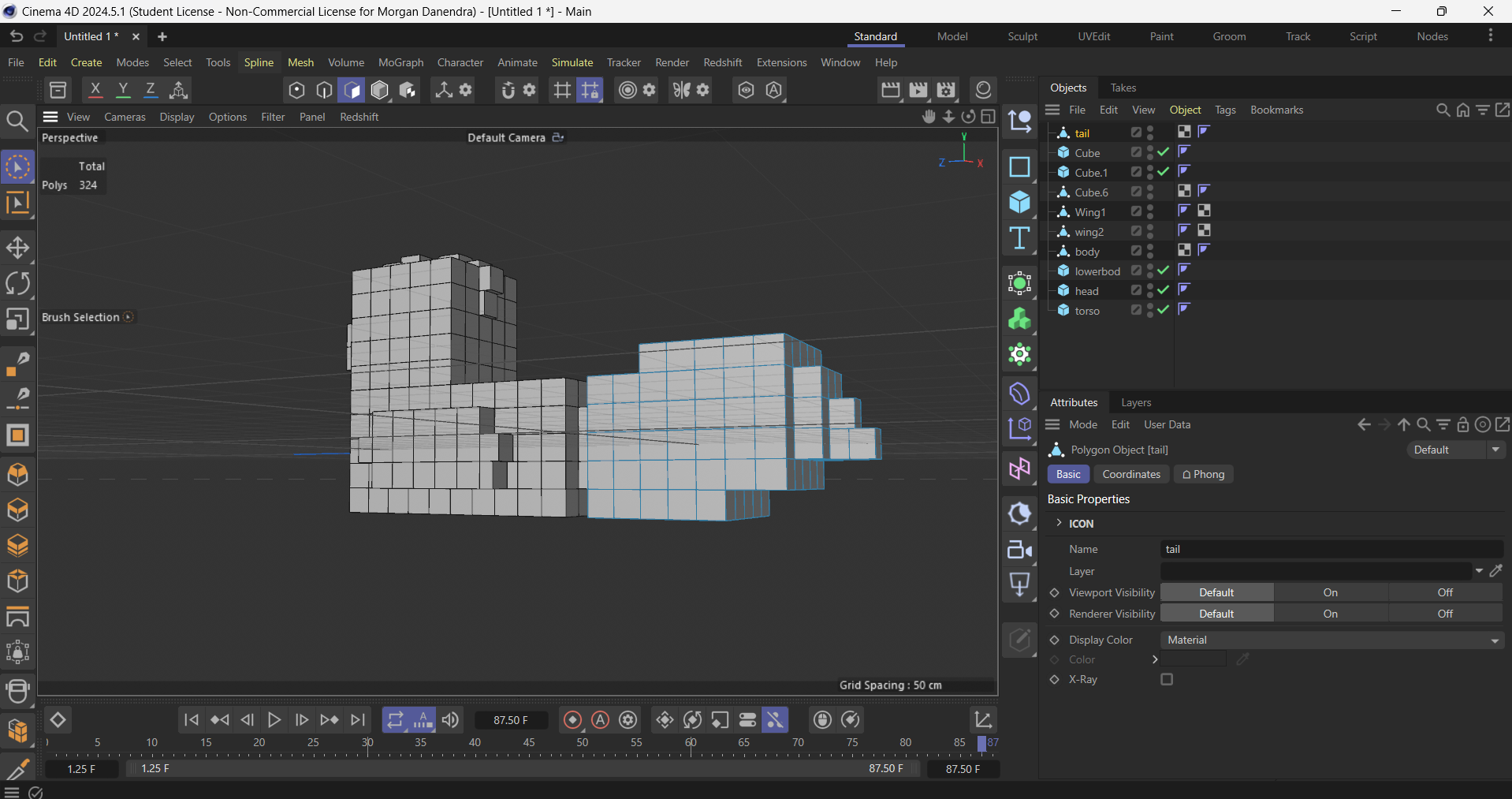The width and height of the screenshot is (1512, 799).
Task: Toggle enable checkmark for head object
Action: pos(1164,290)
